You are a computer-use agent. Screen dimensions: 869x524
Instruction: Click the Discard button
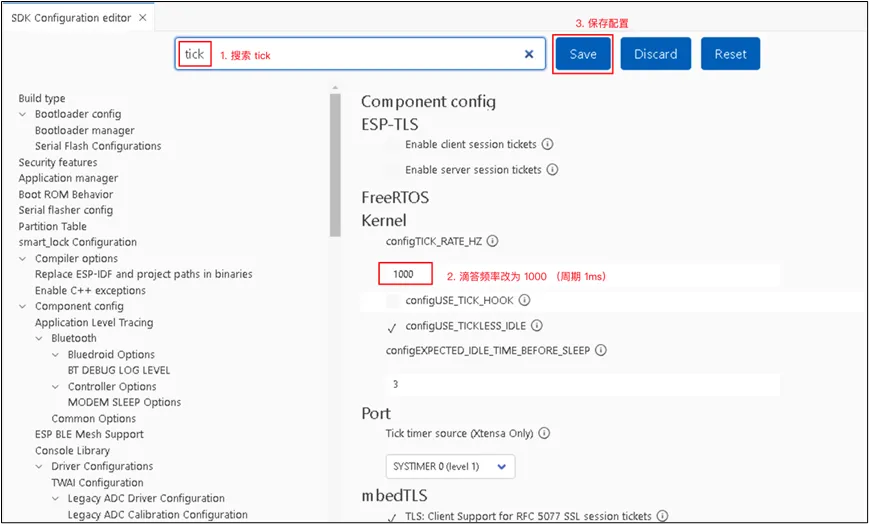(655, 54)
